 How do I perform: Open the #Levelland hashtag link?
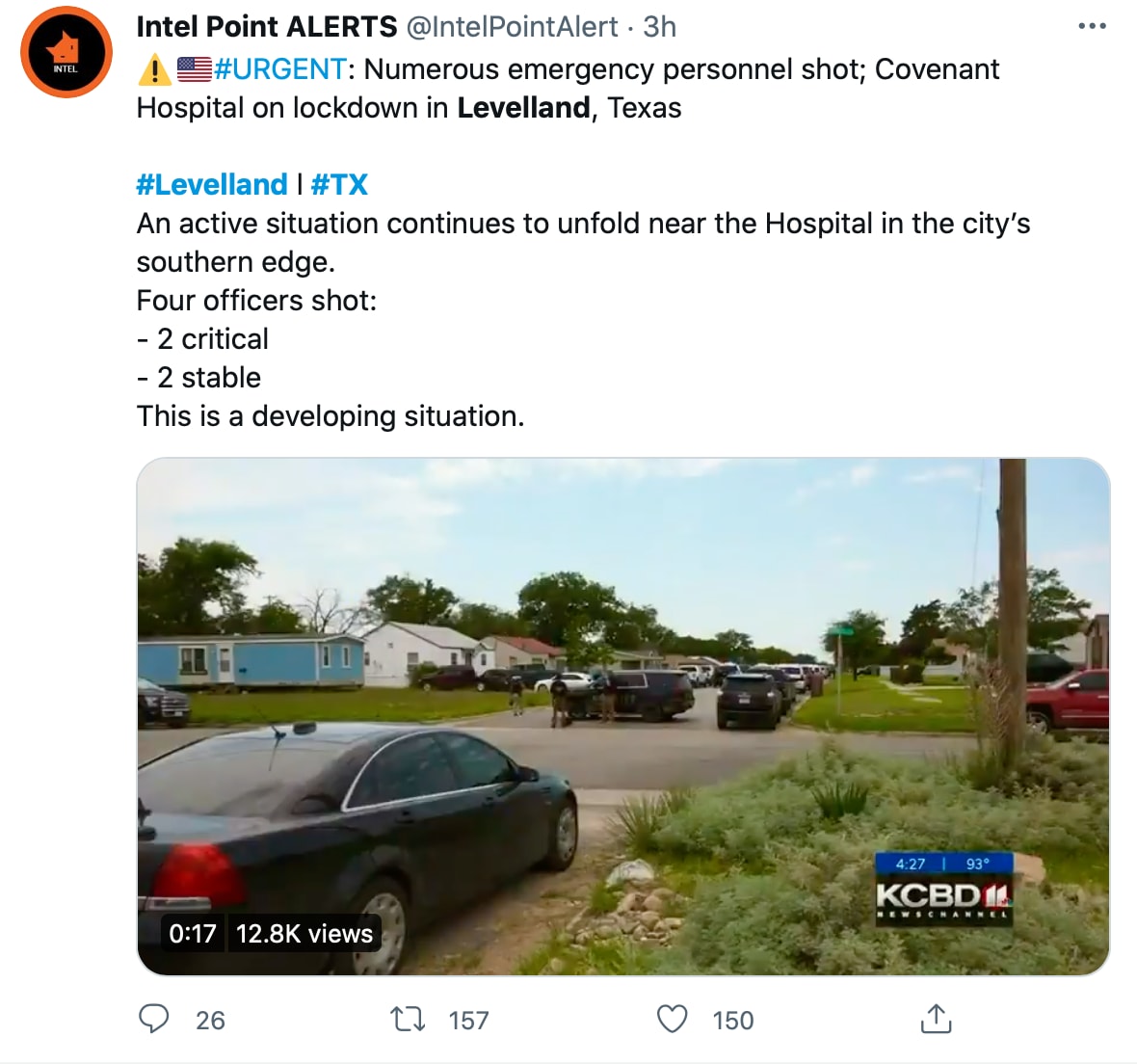(x=212, y=184)
